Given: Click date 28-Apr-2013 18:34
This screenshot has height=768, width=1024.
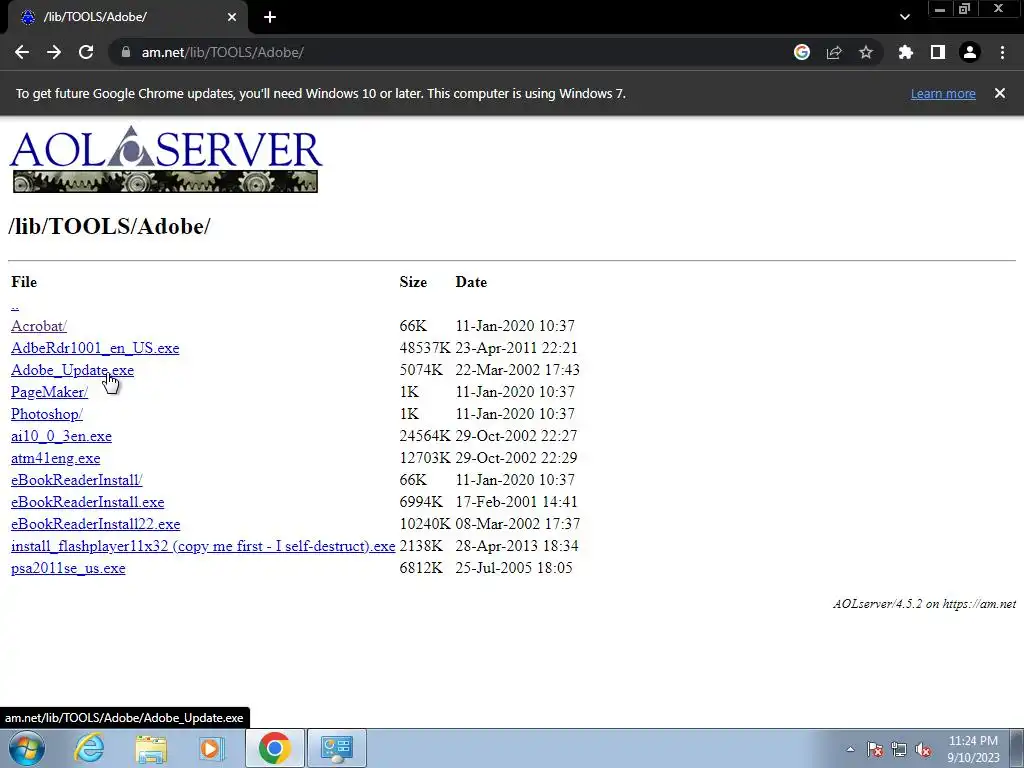Looking at the screenshot, I should click(x=517, y=546).
